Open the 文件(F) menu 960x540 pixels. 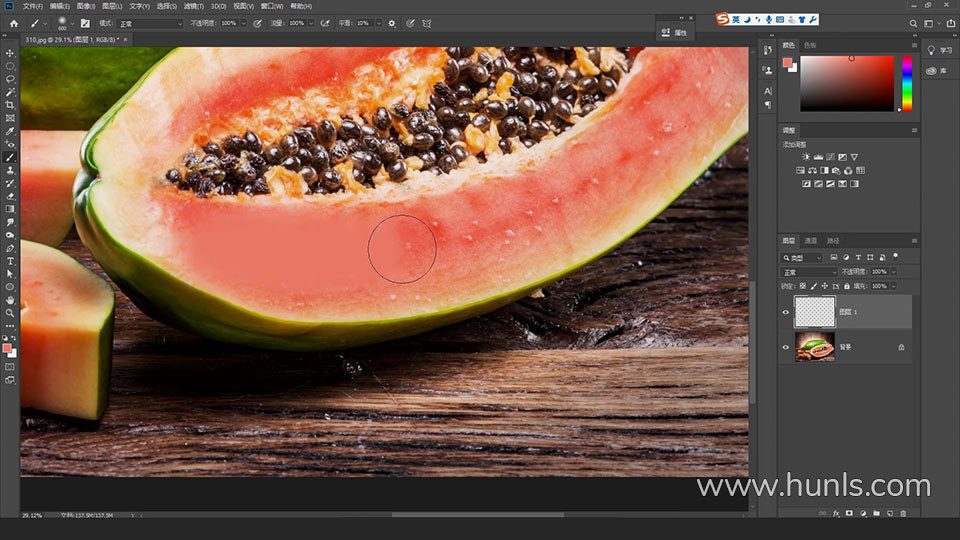pyautogui.click(x=32, y=6)
